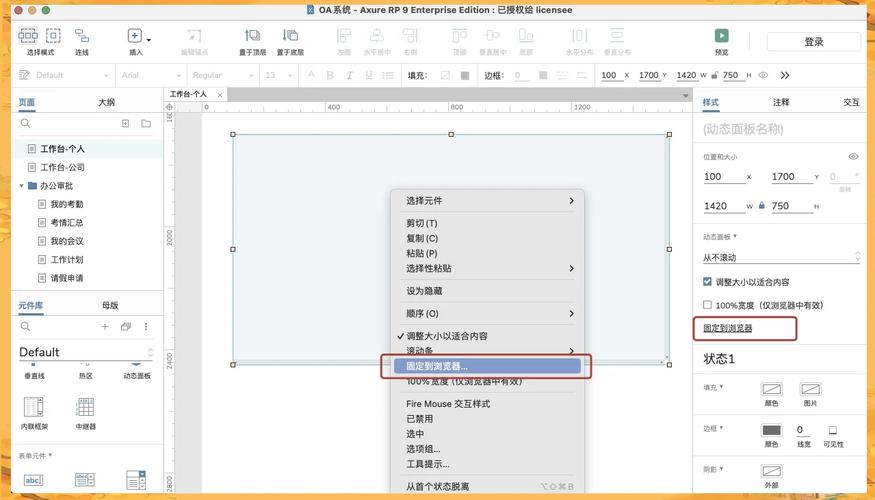
Task: Click the search icon in pages panel
Action: pyautogui.click(x=25, y=123)
